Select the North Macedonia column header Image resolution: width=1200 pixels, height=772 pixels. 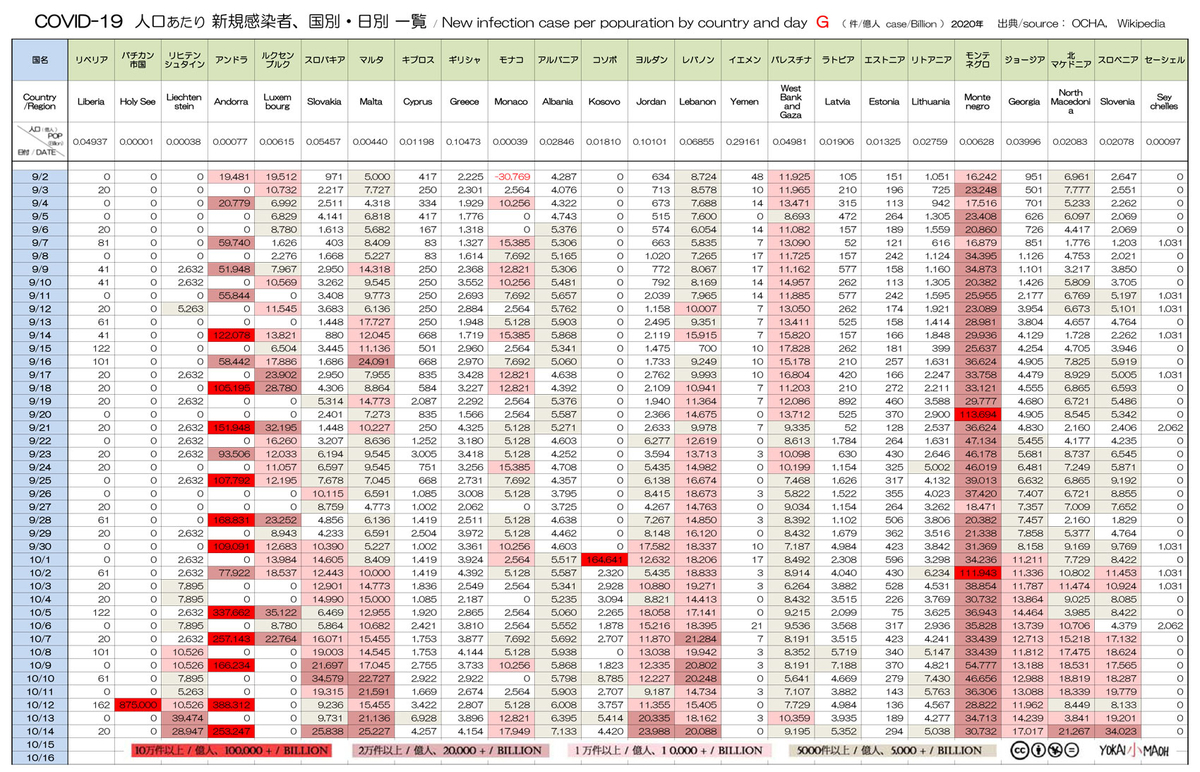1070,101
